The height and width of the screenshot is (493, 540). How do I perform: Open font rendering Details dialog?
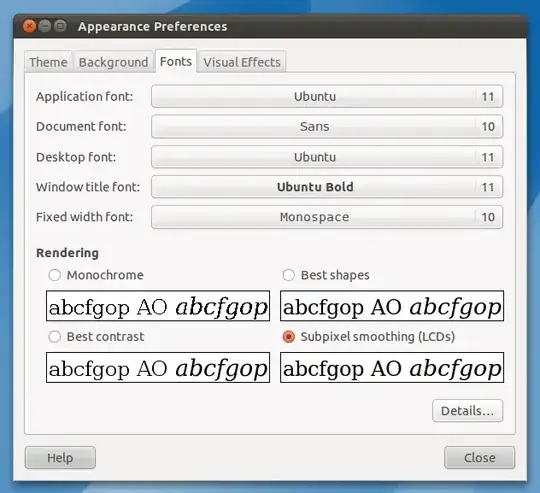pyautogui.click(x=467, y=411)
